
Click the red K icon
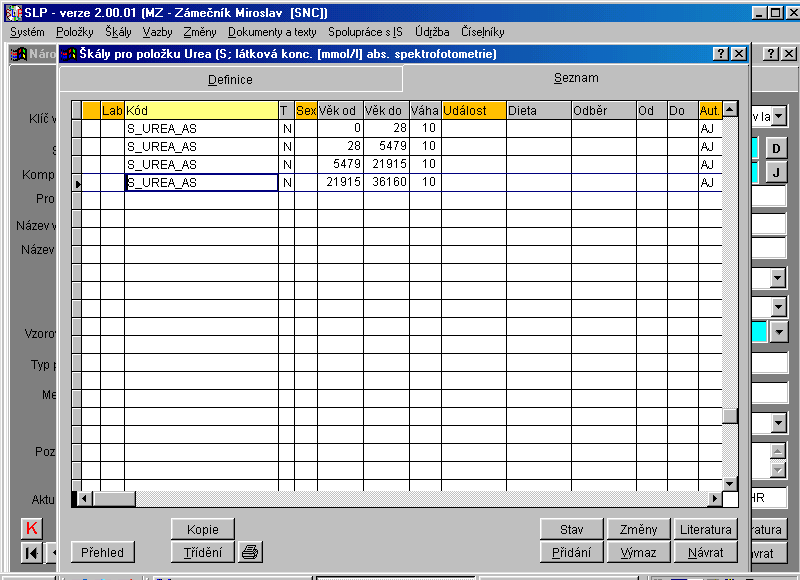32,529
